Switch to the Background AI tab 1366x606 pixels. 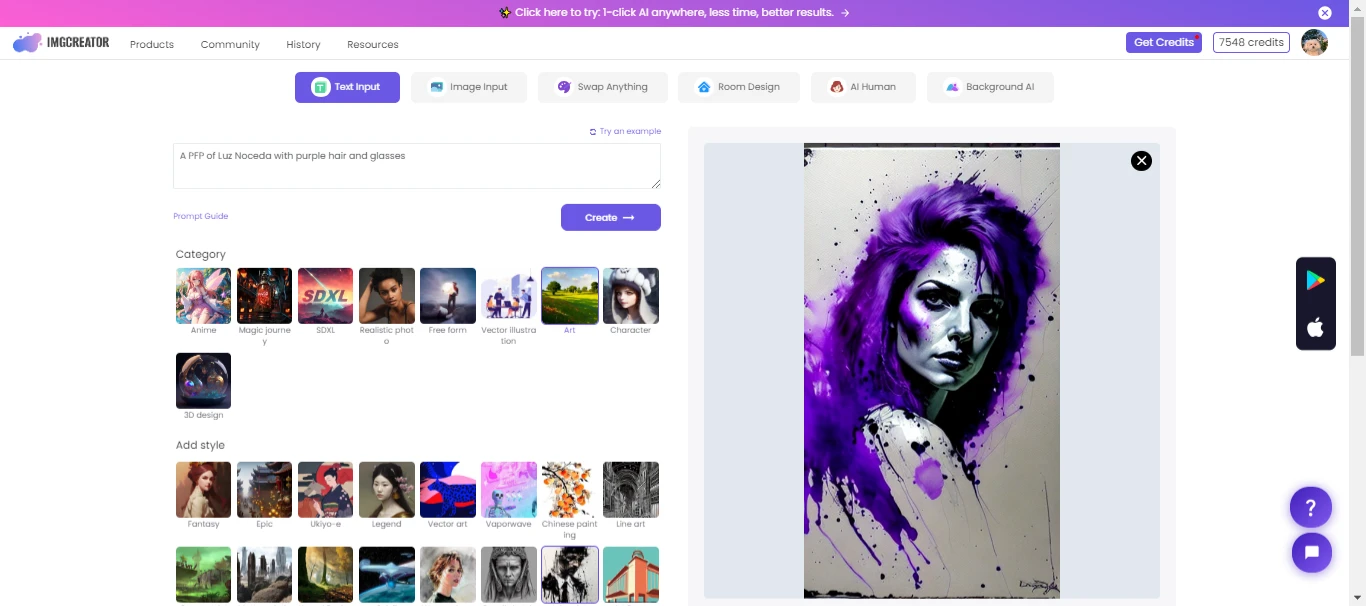[990, 87]
